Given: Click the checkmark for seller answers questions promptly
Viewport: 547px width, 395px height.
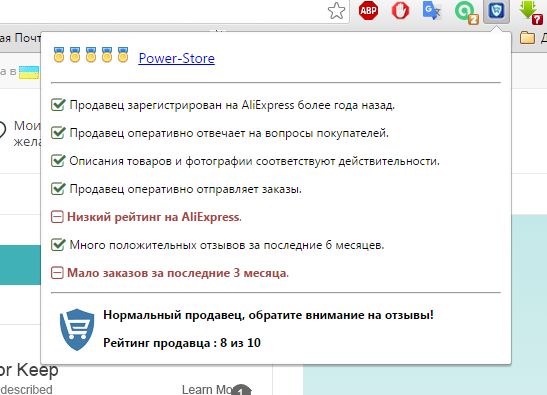Looking at the screenshot, I should click(58, 132).
